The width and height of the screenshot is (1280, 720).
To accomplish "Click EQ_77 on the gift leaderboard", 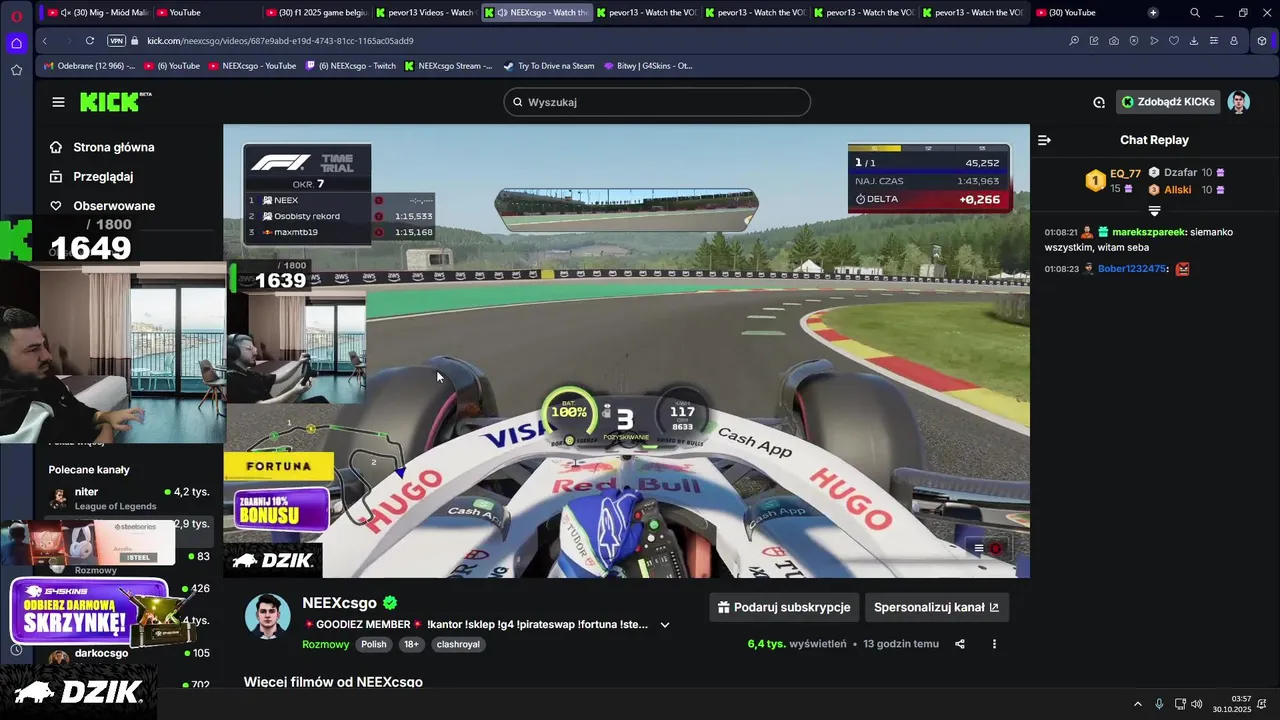I will (x=1125, y=173).
